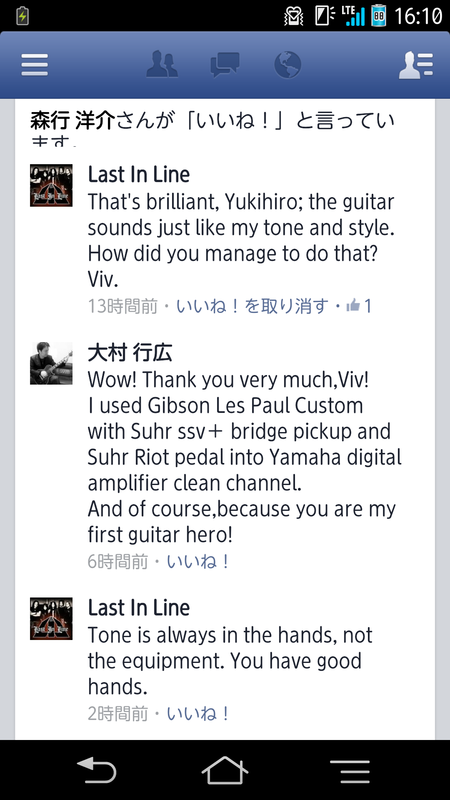The image size is (450, 800).
Task: Open the Last In Line name in the first comment
Action: pos(139,174)
